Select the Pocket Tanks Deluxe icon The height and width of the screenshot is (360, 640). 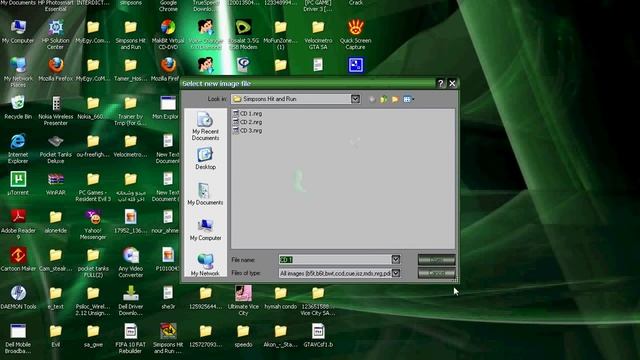click(x=56, y=149)
